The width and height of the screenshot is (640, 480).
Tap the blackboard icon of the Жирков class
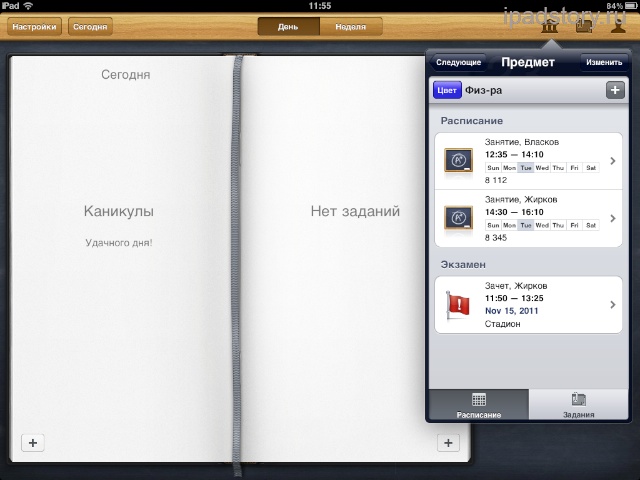458,218
